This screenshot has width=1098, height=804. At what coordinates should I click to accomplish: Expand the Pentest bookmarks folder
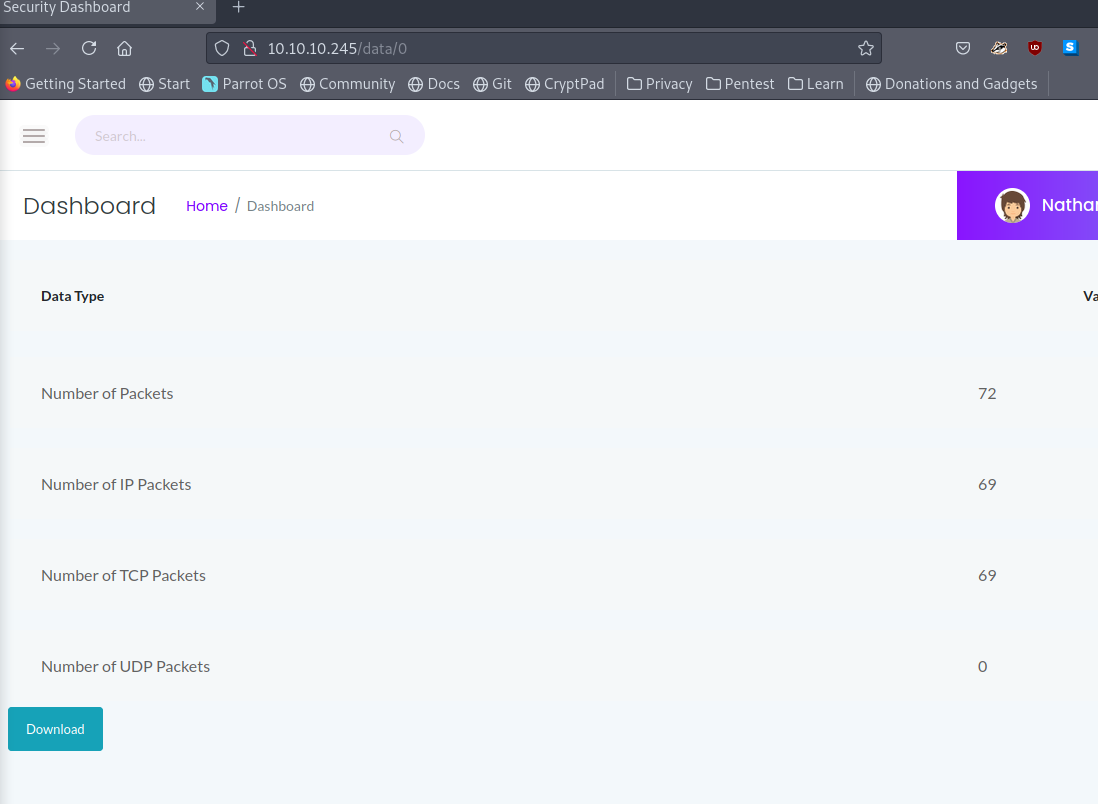tap(740, 84)
